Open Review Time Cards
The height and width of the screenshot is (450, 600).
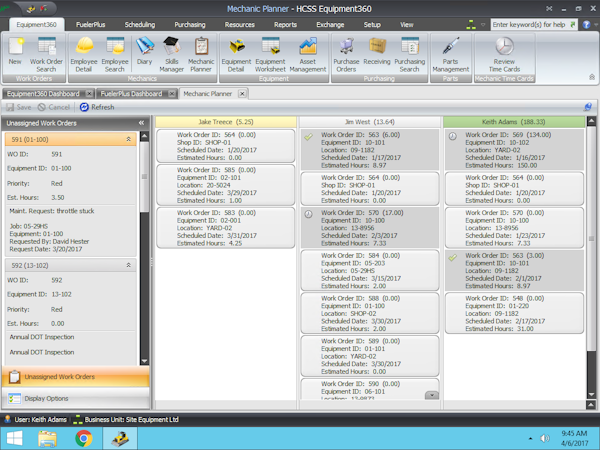[x=504, y=54]
